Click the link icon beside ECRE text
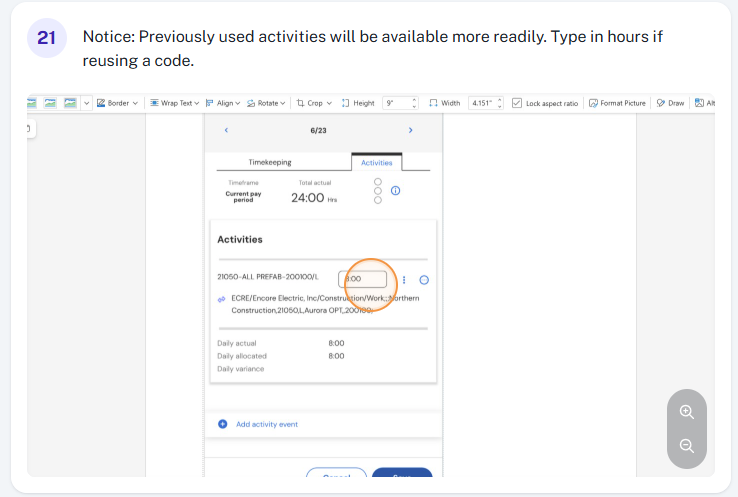The width and height of the screenshot is (738, 497). click(x=221, y=299)
